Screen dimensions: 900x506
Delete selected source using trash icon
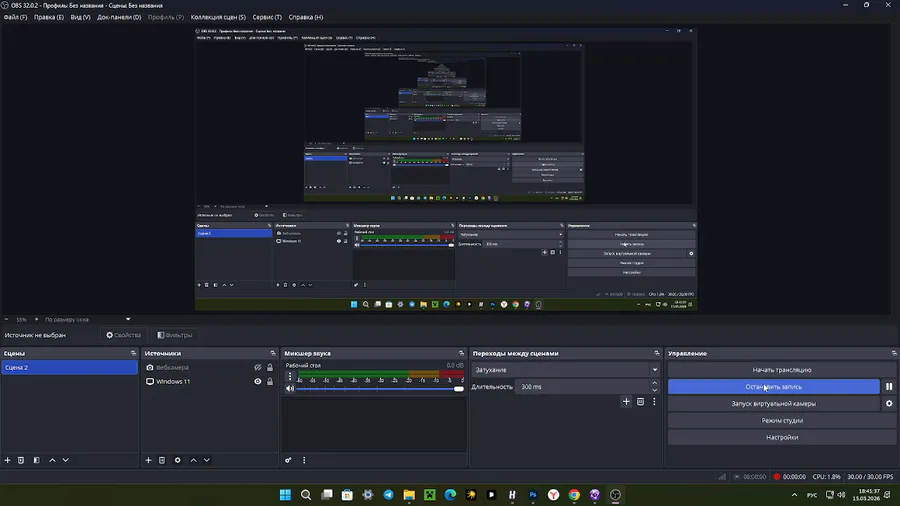click(x=162, y=460)
